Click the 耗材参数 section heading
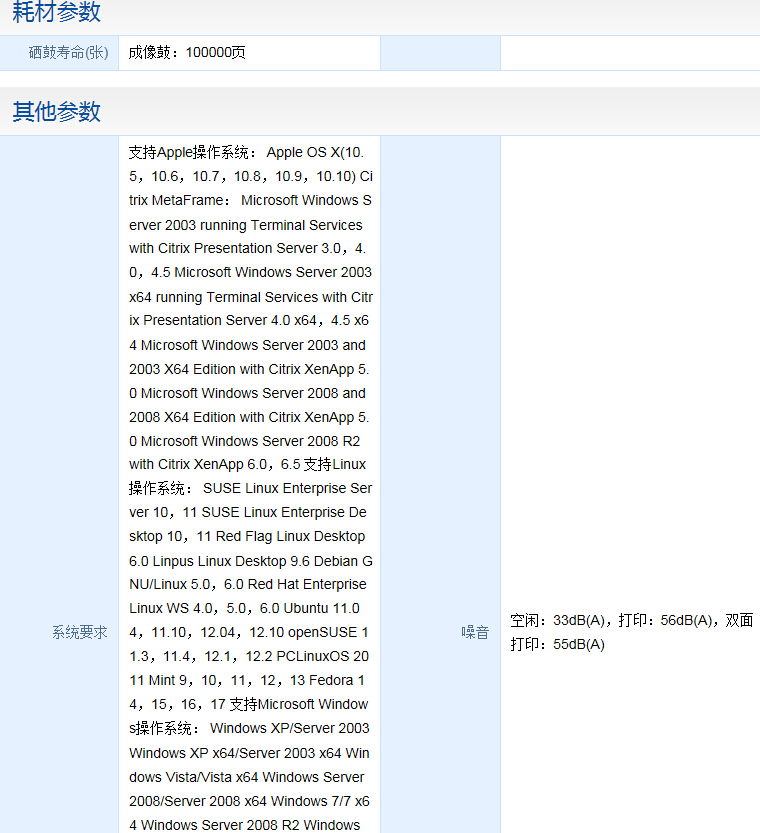Viewport: 760px width, 833px height. pyautogui.click(x=56, y=12)
